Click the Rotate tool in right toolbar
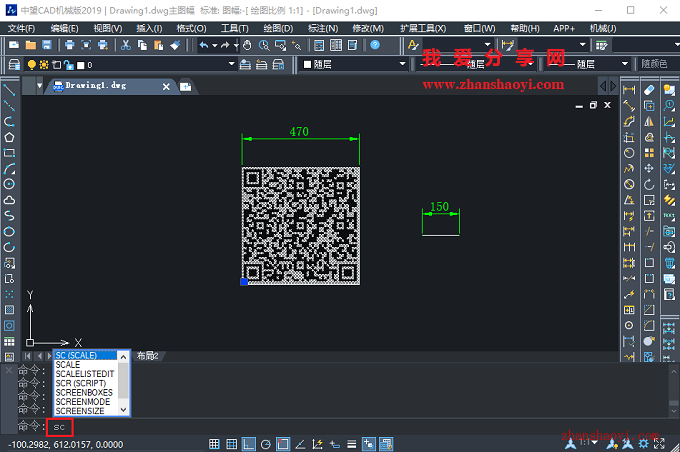This screenshot has width=680, height=452. pyautogui.click(x=649, y=184)
